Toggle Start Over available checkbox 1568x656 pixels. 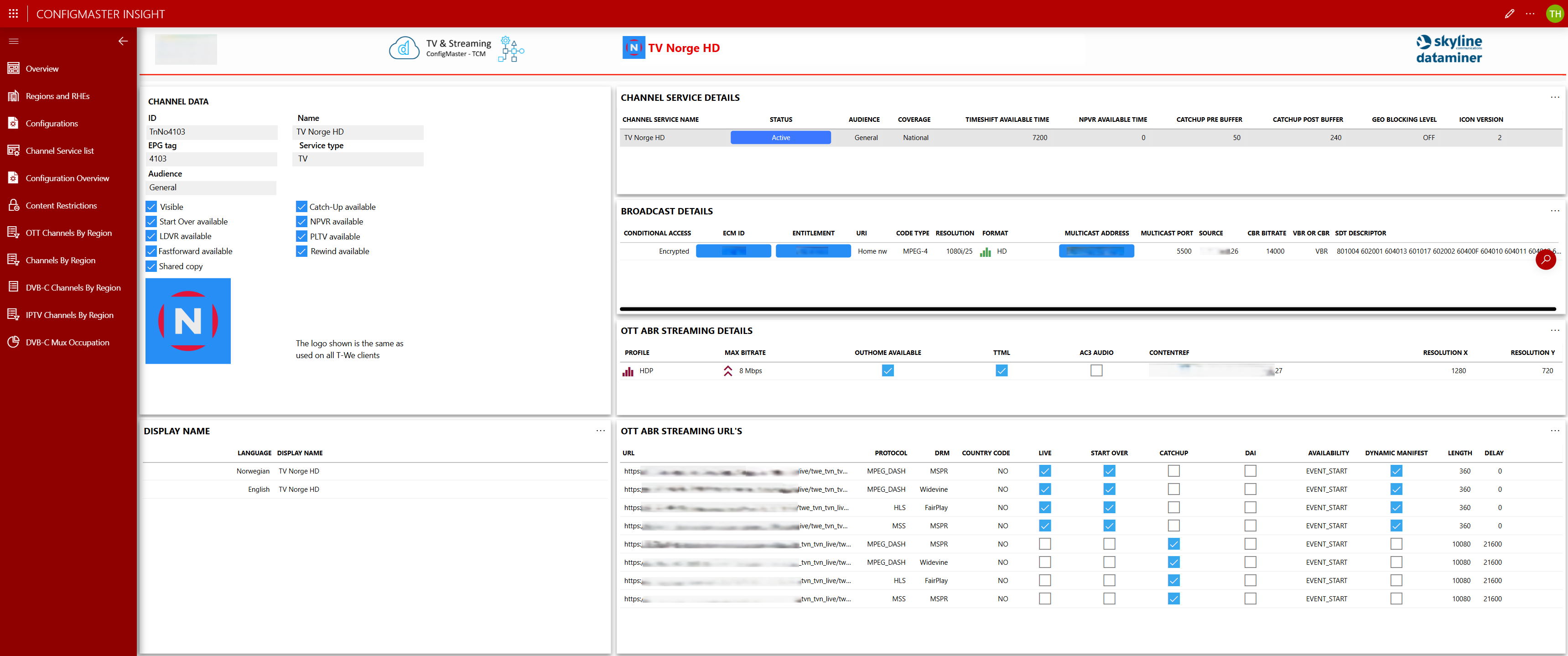[x=151, y=222]
